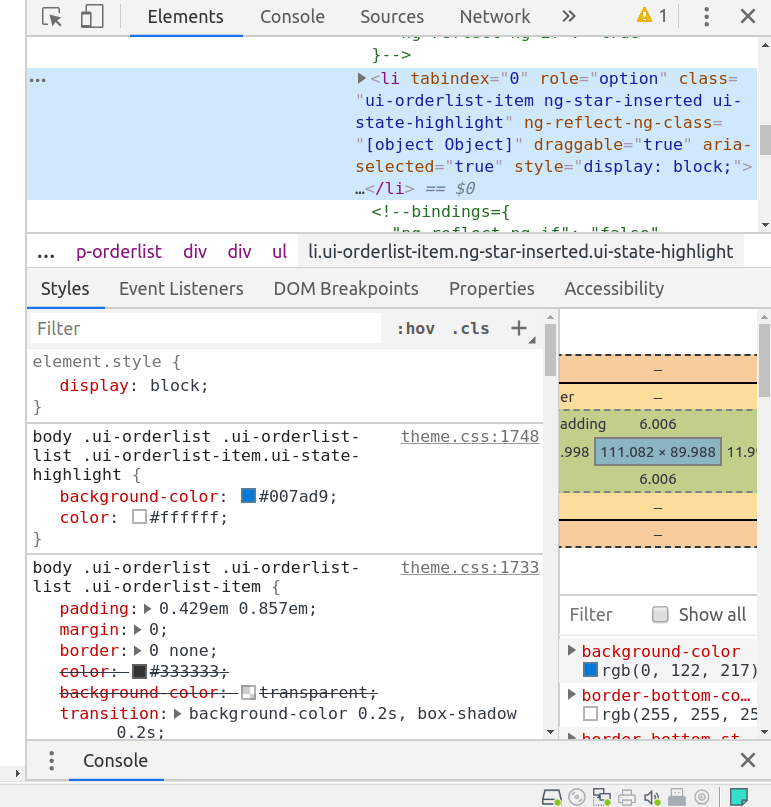Screen dimensions: 771x807
Task: Click the teal sticky note icon
Action: pos(739,797)
